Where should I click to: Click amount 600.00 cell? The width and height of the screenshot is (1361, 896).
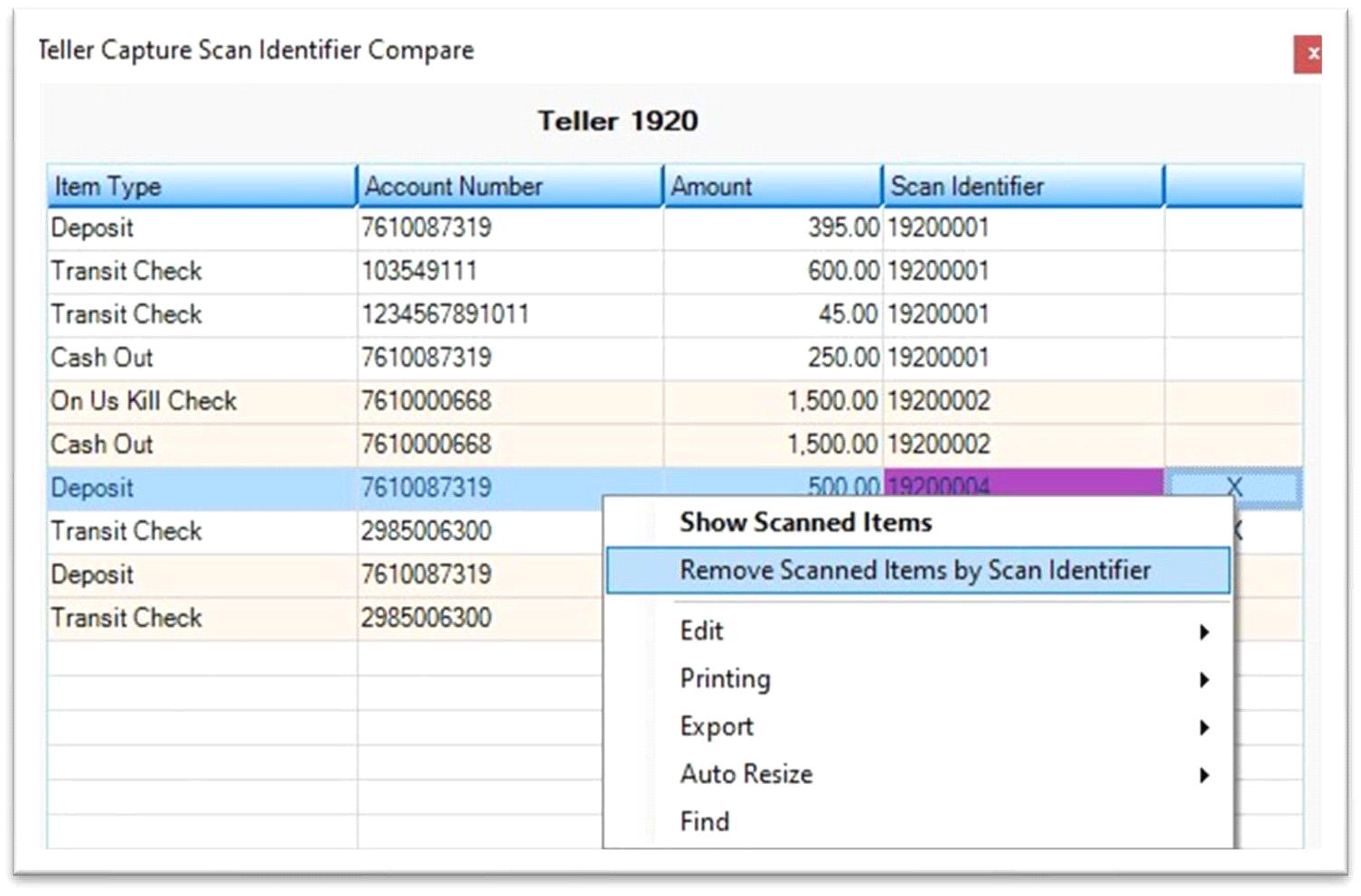click(x=773, y=271)
